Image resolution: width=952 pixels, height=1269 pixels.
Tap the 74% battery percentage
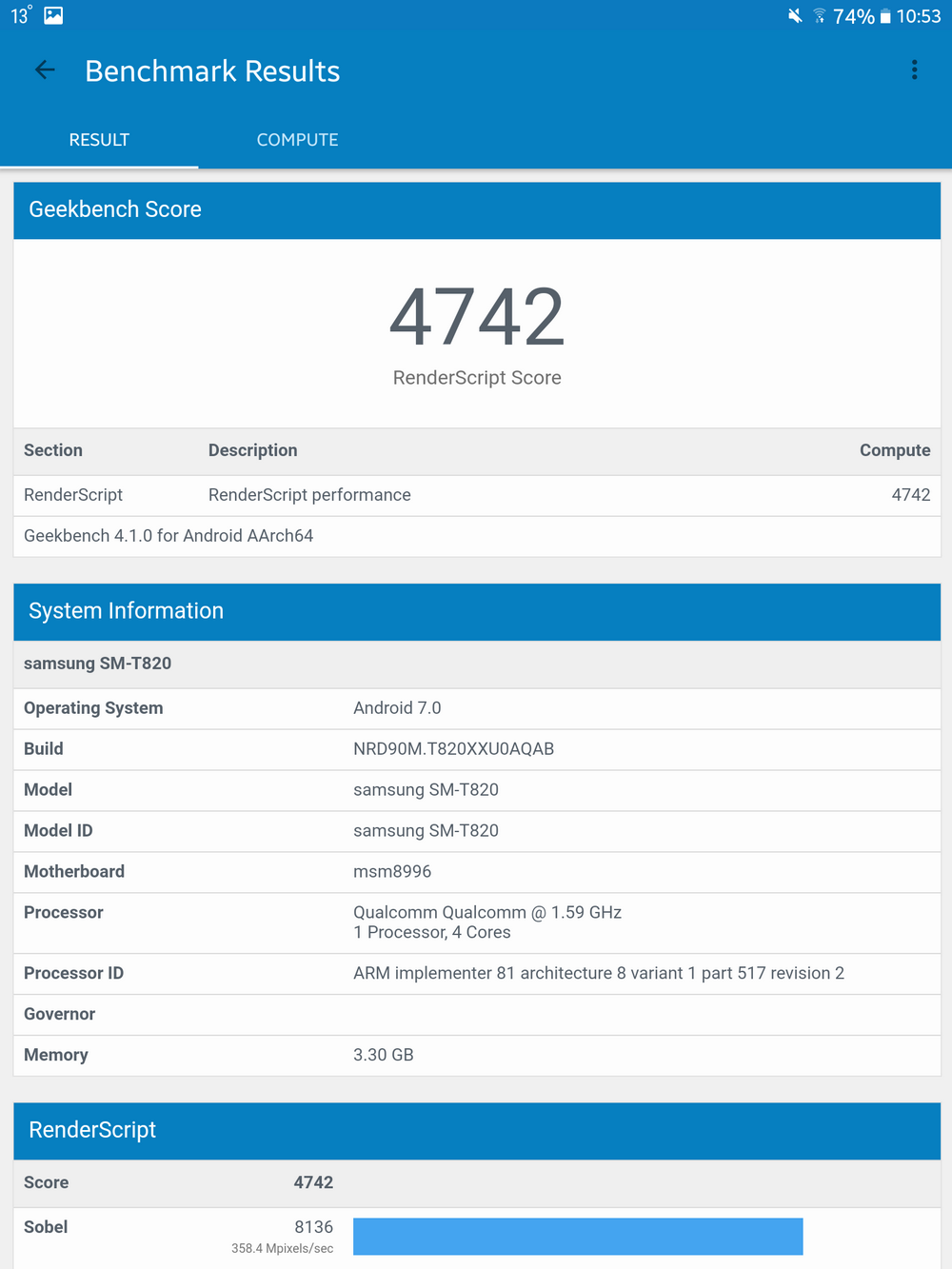(x=853, y=16)
